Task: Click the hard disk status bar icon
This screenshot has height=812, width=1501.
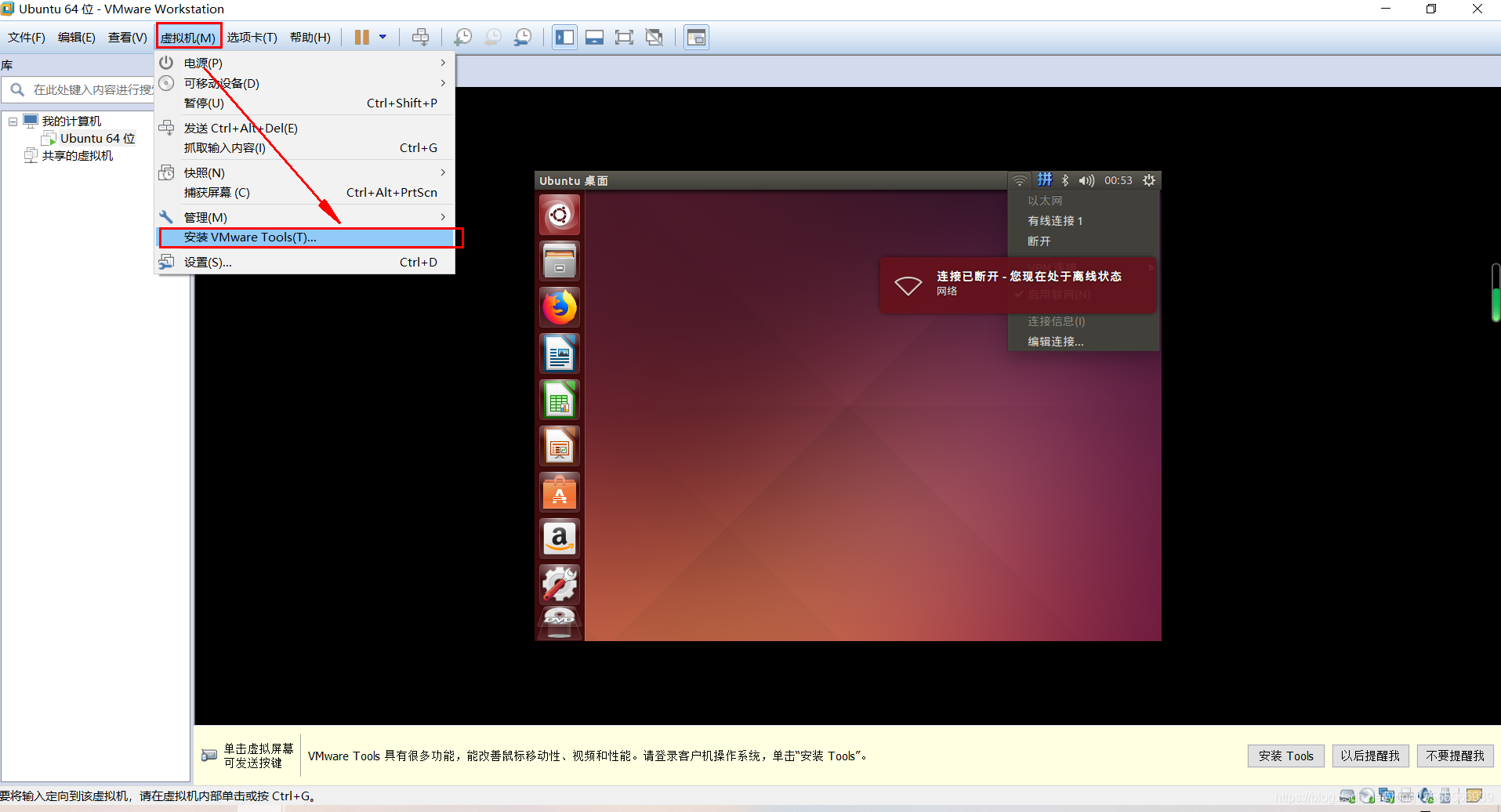Action: [x=1347, y=796]
